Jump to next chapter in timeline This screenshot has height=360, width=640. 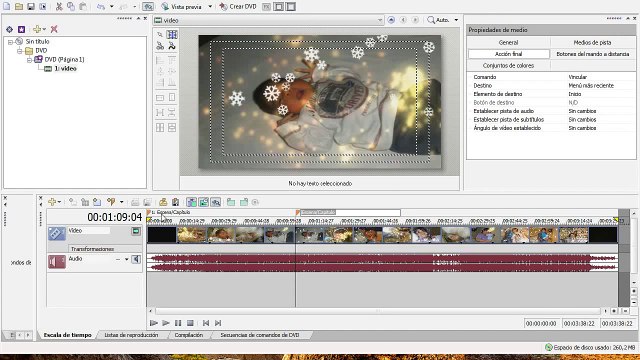[218, 323]
